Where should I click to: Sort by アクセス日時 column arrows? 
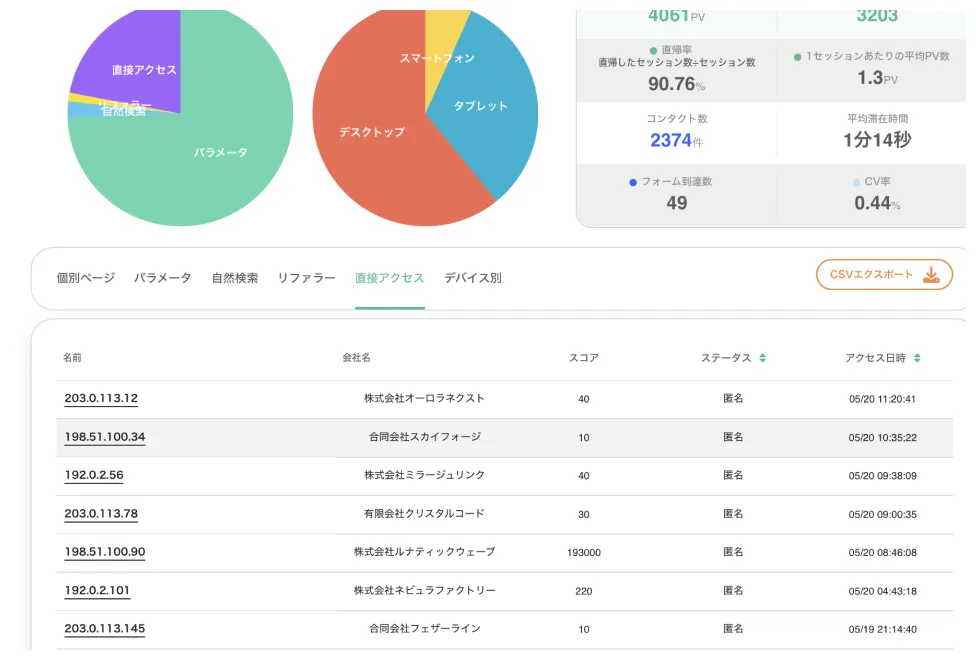tap(917, 358)
